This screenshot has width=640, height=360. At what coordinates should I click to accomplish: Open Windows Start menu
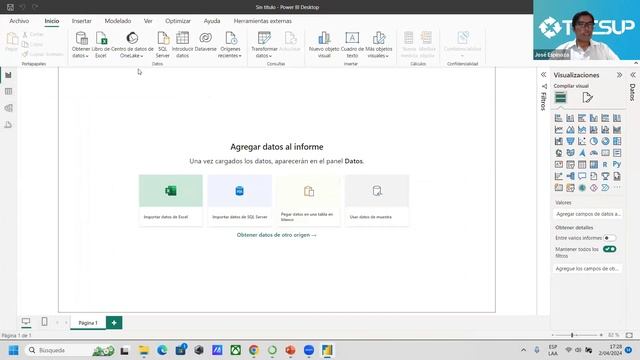13,350
